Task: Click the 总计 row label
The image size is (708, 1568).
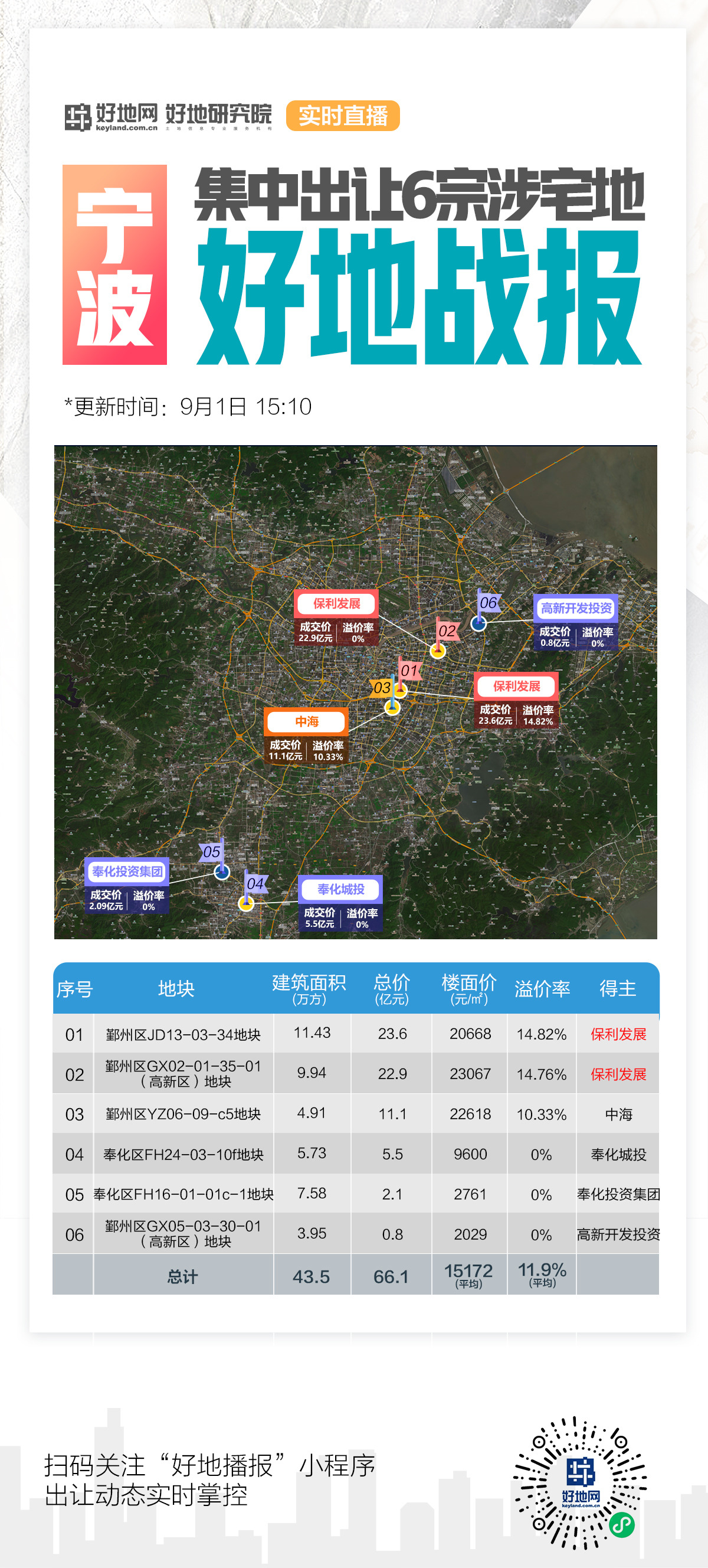Action: (x=182, y=1276)
